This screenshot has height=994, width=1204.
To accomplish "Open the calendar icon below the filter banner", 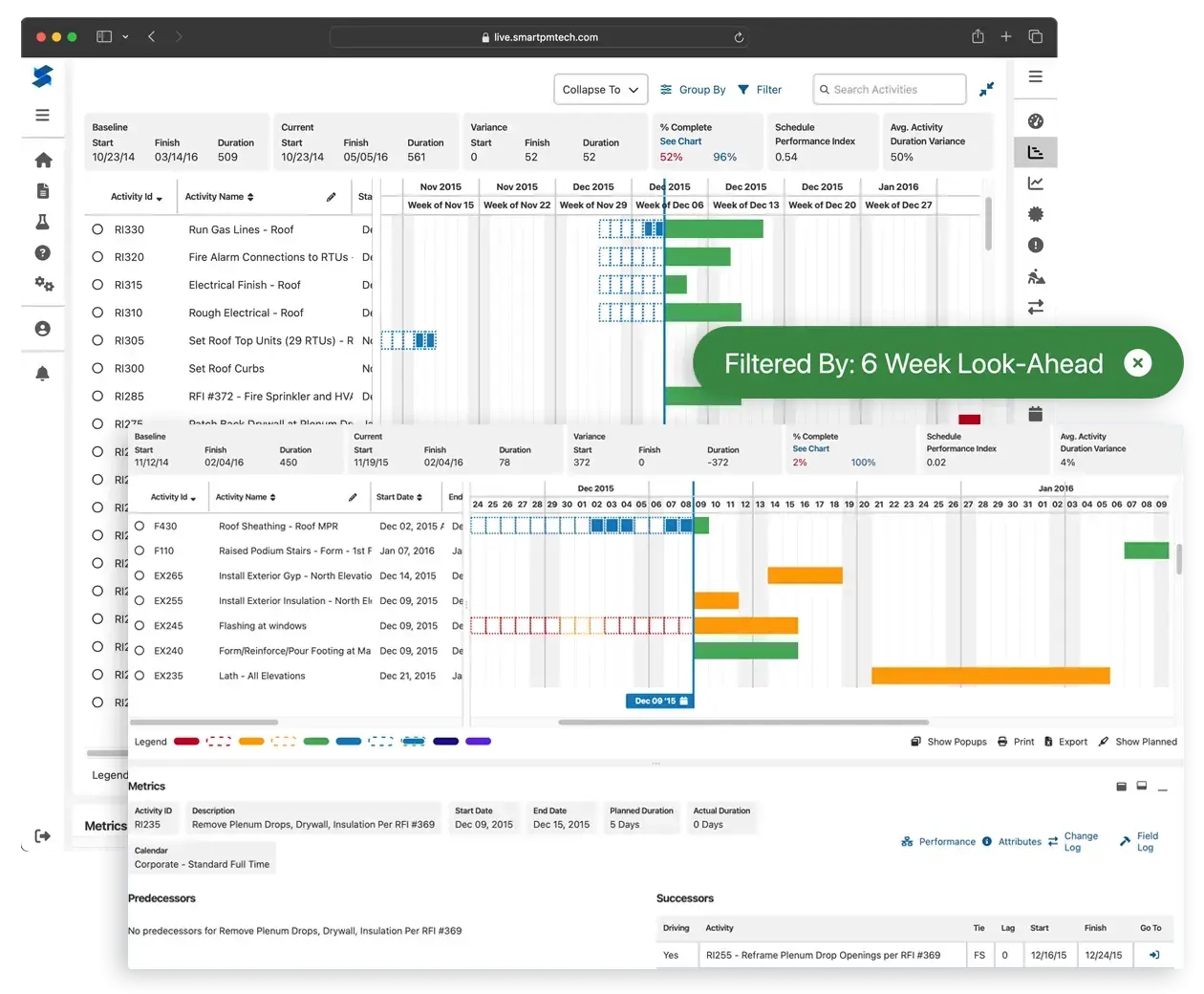I will [1035, 413].
